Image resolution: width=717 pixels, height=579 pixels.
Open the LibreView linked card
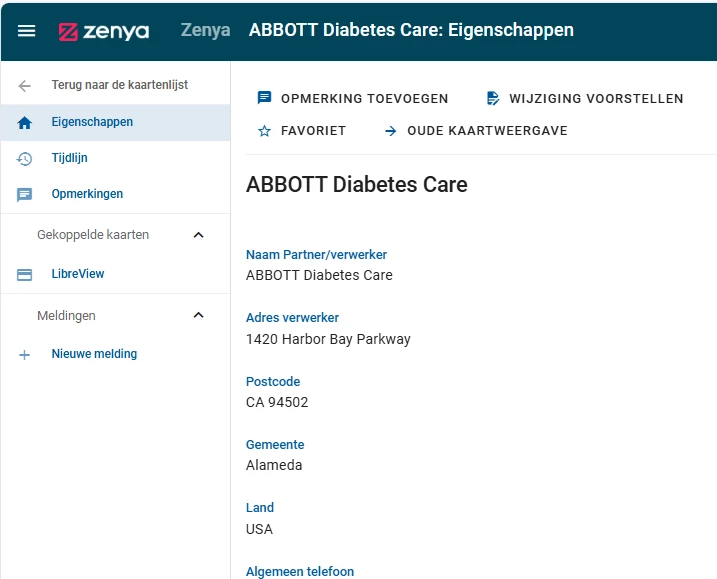pyautogui.click(x=78, y=274)
